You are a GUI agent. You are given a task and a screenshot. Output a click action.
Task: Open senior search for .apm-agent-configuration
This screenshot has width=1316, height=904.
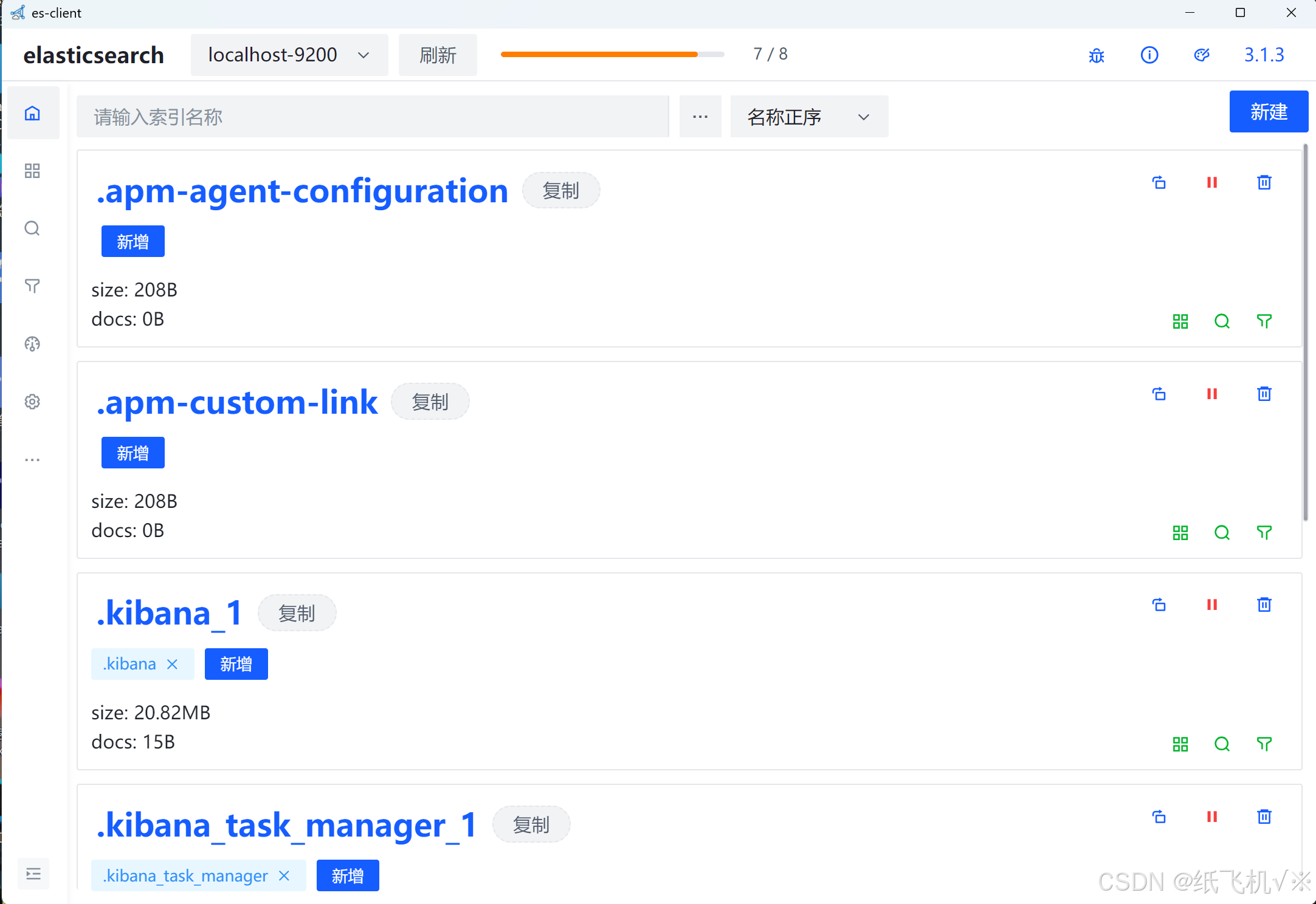(1264, 321)
